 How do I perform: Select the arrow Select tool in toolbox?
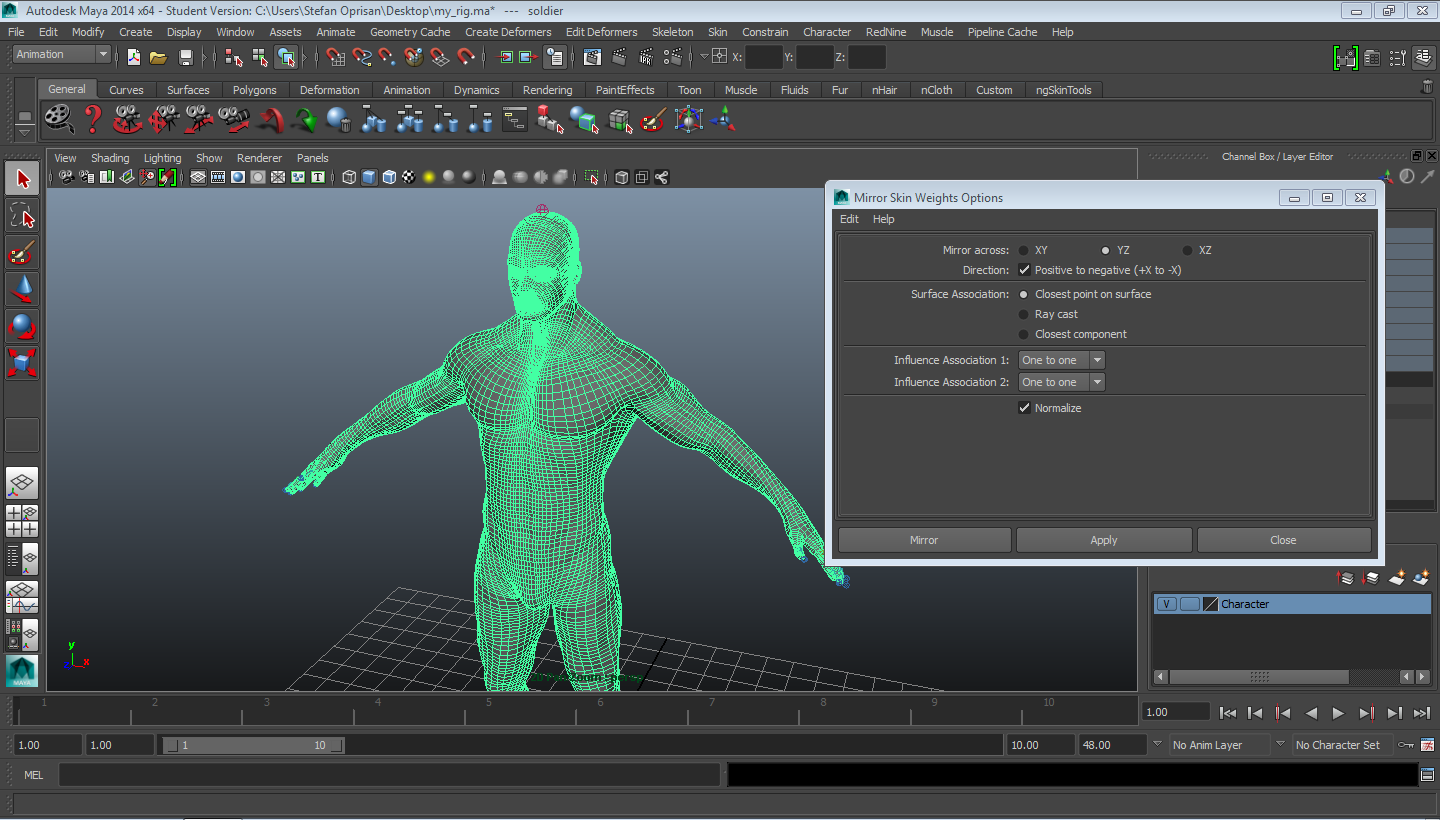pyautogui.click(x=23, y=180)
